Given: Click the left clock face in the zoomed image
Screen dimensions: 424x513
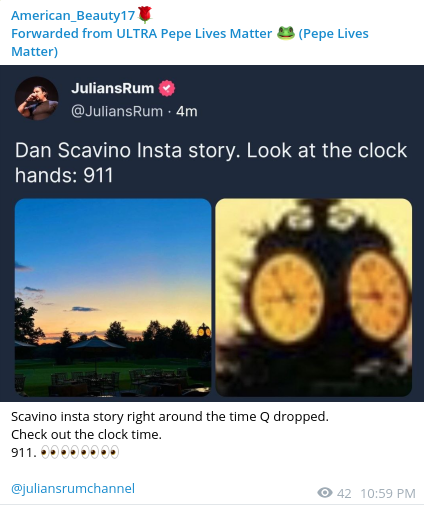Looking at the screenshot, I should 287,297.
